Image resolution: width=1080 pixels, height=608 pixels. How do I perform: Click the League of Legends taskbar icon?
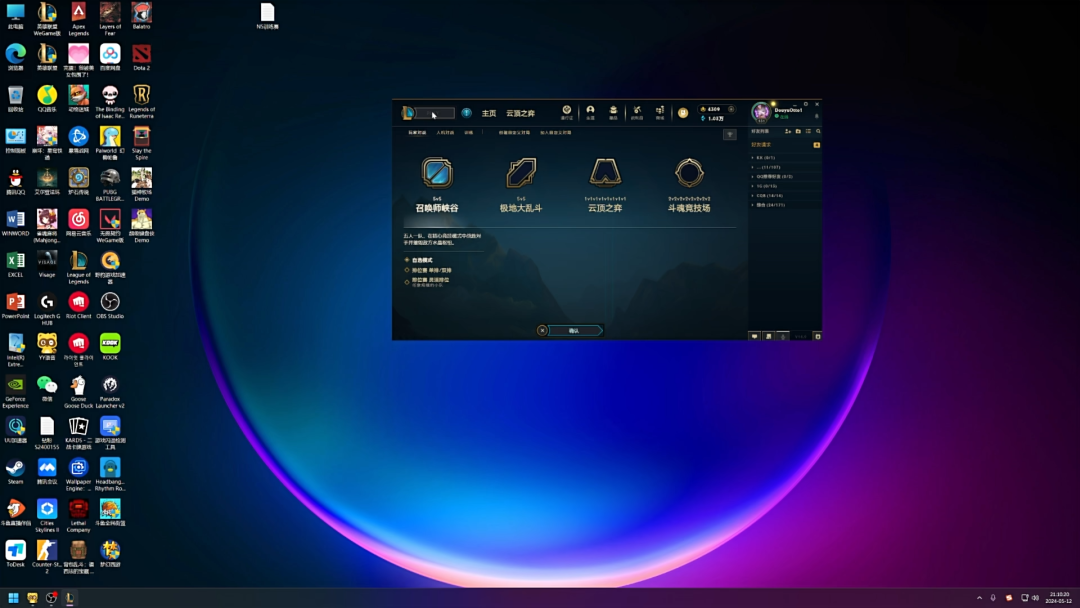pos(70,598)
